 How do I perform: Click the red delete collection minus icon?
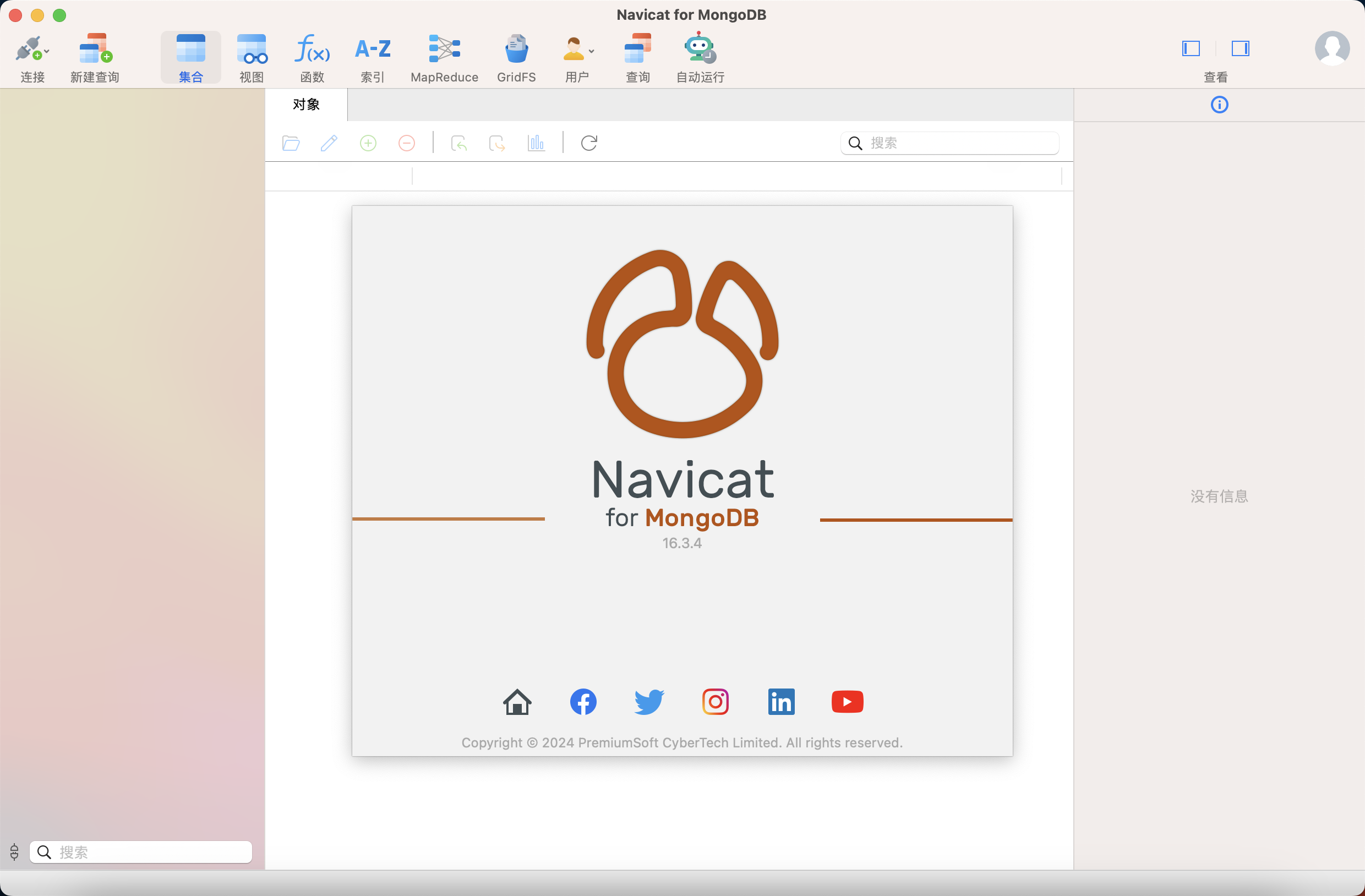(407, 143)
